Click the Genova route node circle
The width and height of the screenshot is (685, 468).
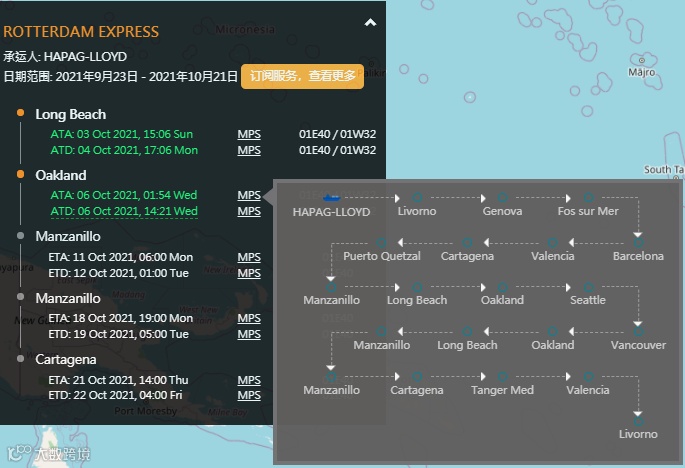[x=502, y=198]
